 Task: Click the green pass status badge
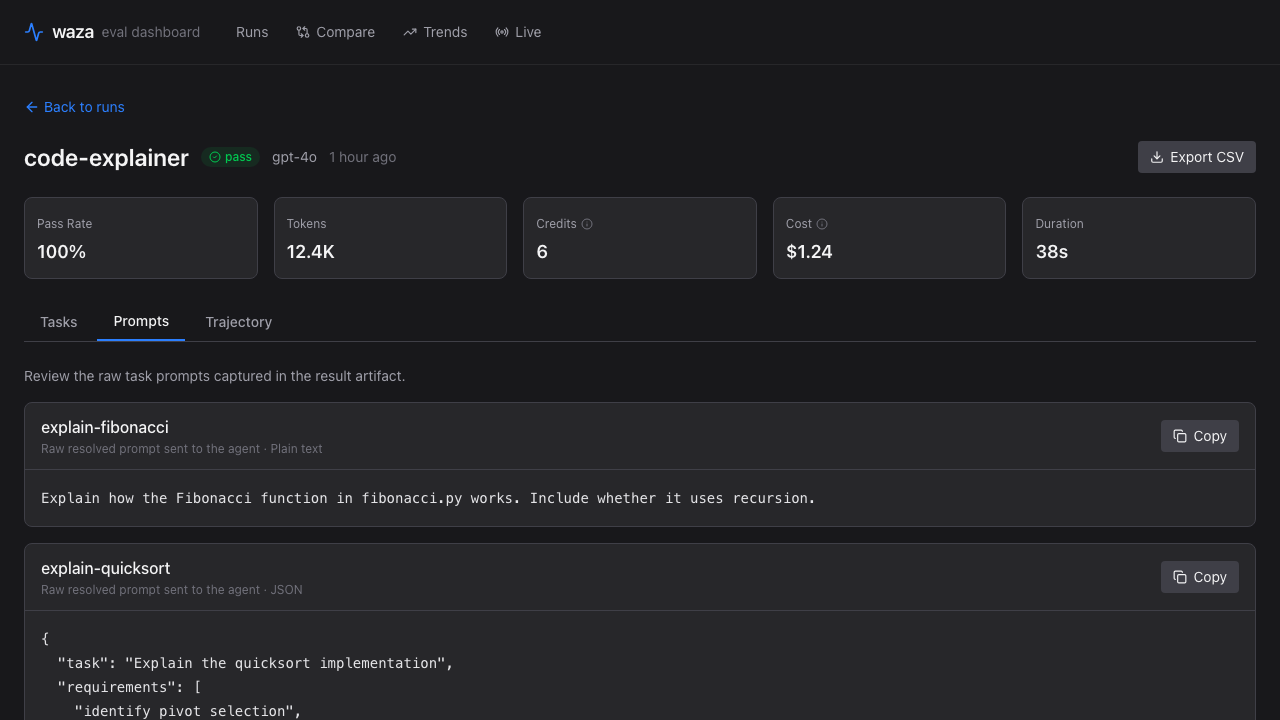[x=231, y=157]
